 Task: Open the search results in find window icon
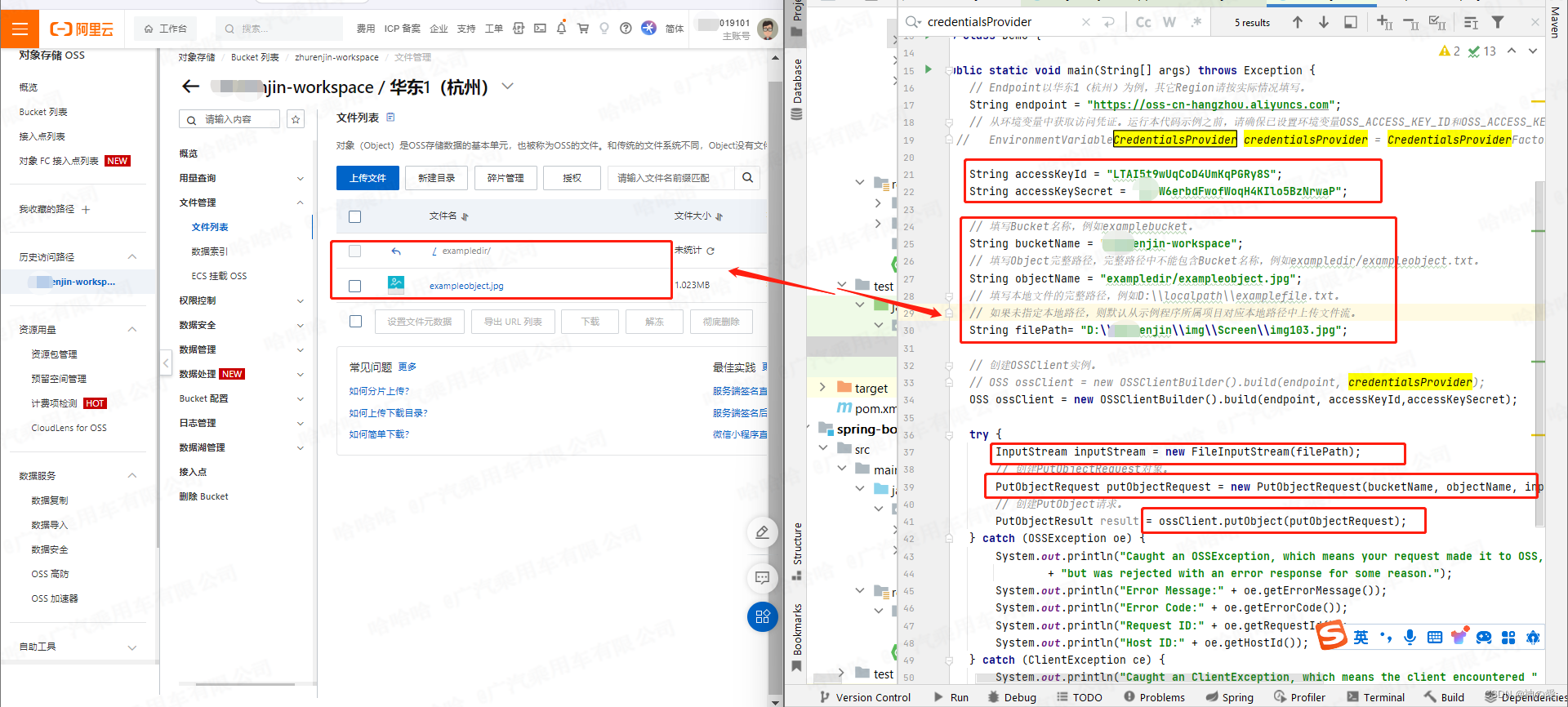point(1351,22)
